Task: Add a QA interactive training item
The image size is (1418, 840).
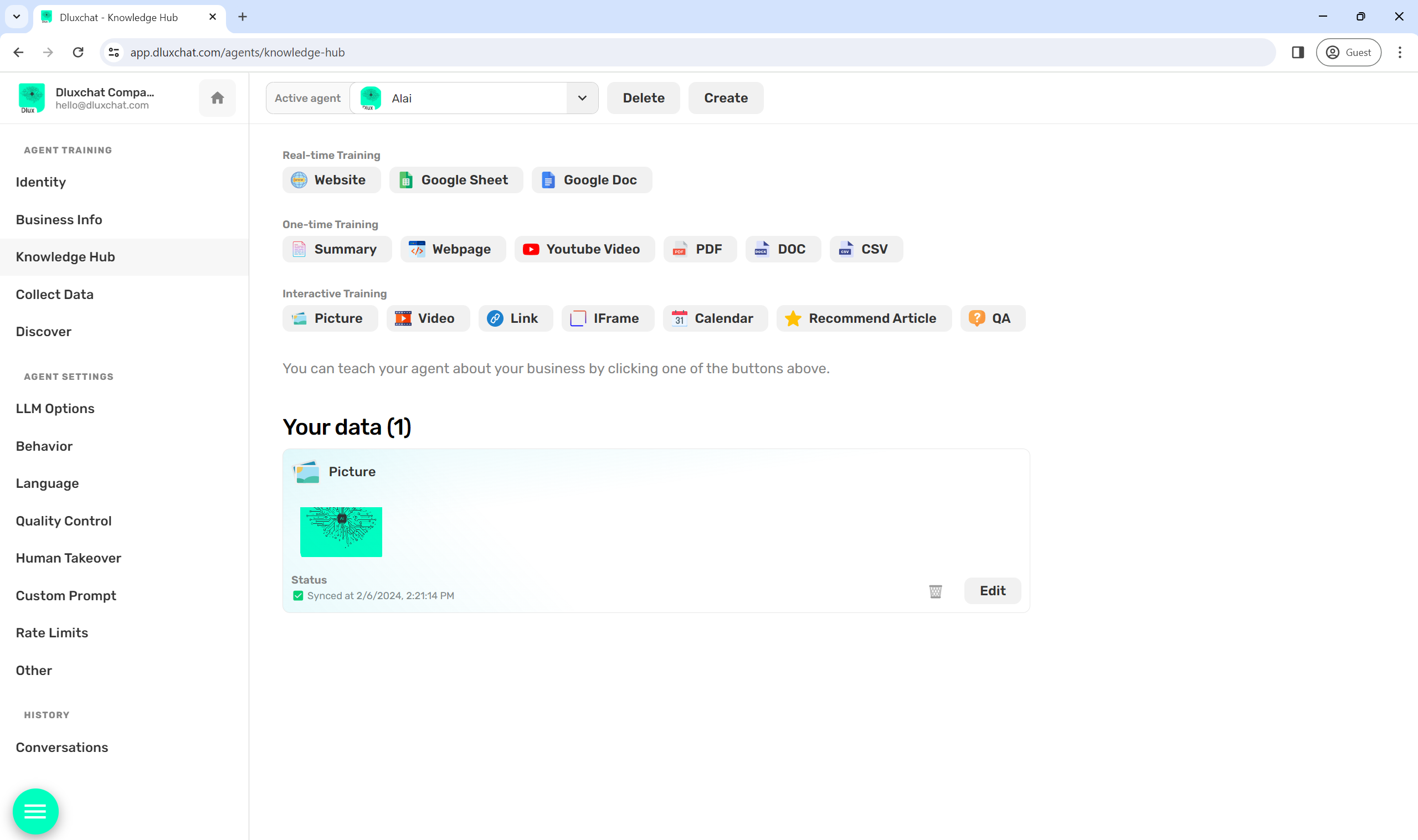Action: pos(992,318)
